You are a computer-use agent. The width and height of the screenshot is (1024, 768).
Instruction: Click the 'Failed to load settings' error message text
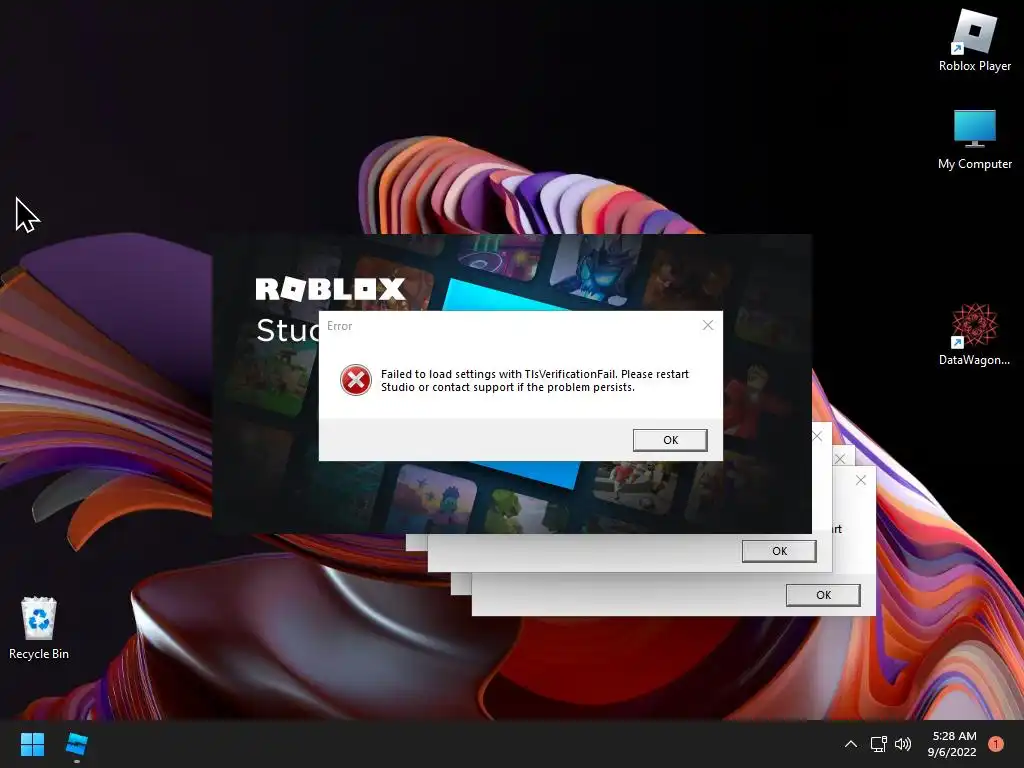(535, 381)
